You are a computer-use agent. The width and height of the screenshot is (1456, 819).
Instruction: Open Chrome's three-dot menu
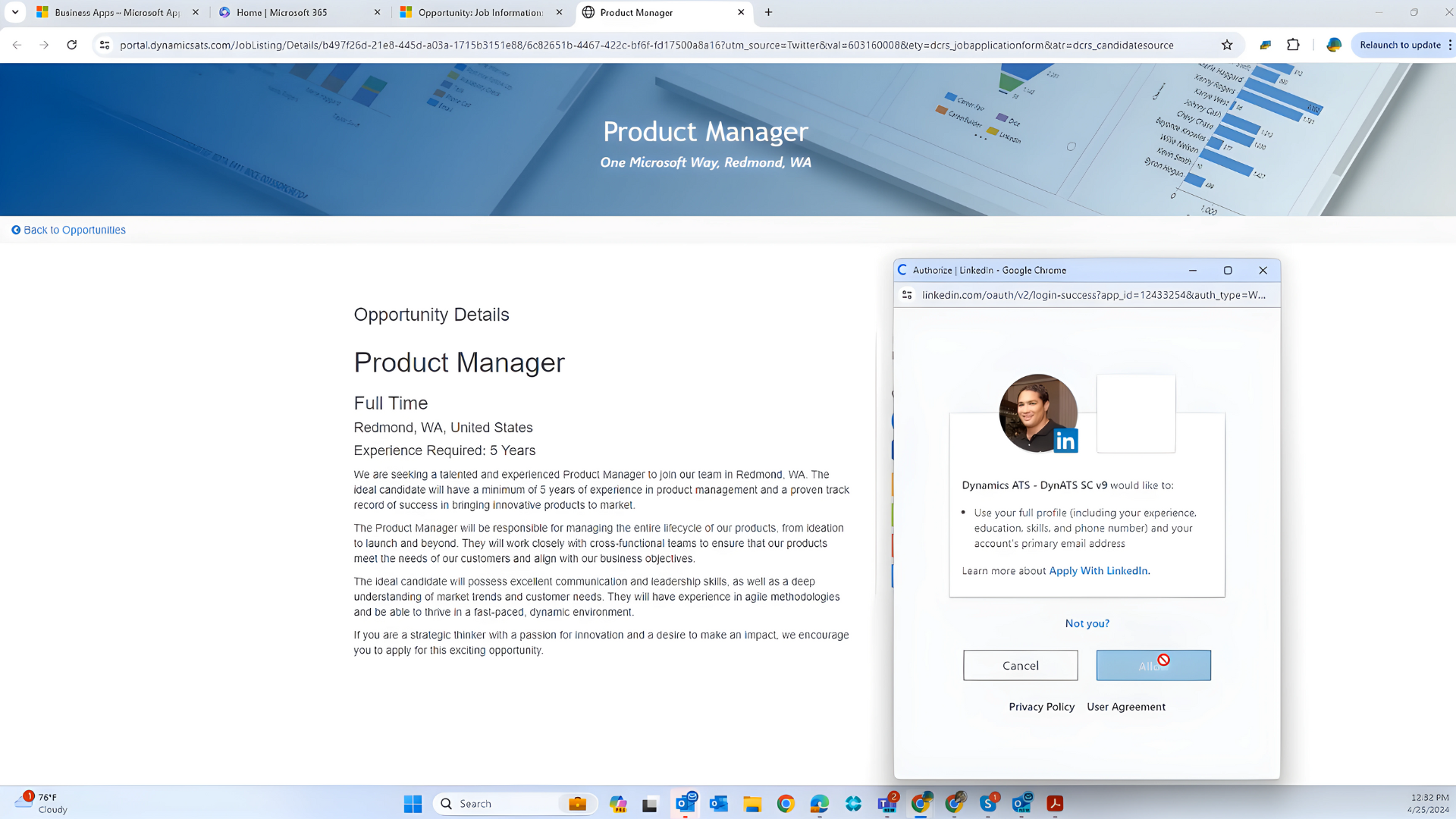[1450, 45]
